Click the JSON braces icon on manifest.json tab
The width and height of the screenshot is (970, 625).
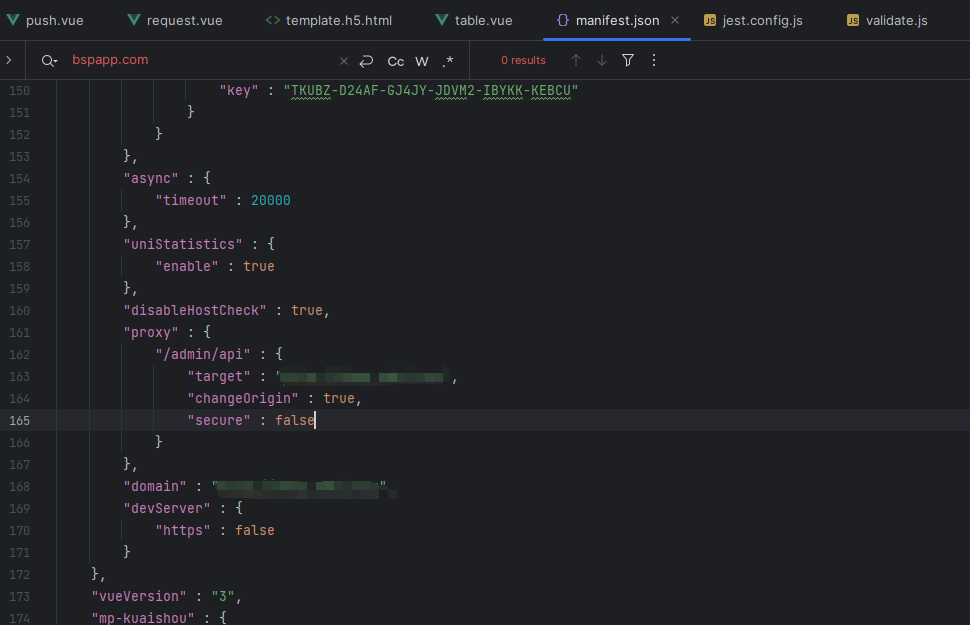tap(562, 20)
